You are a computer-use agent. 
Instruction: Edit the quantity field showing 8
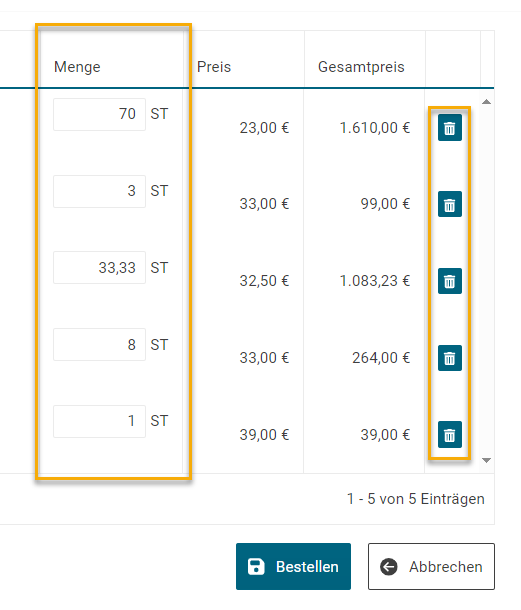click(99, 345)
